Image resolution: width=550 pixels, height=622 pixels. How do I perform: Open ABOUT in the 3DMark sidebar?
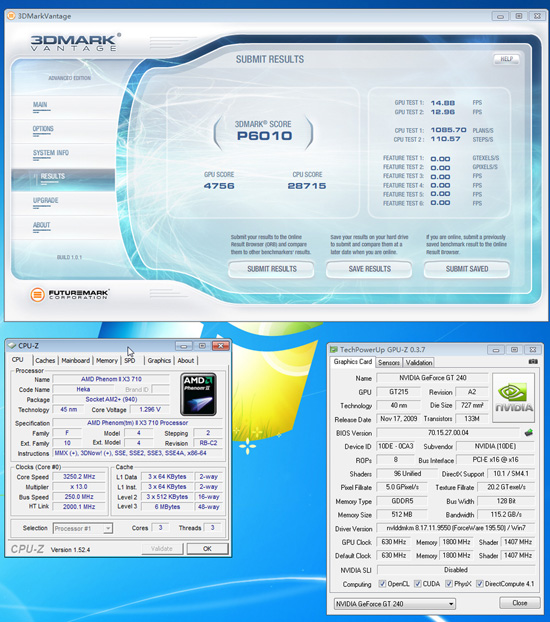coord(41,225)
